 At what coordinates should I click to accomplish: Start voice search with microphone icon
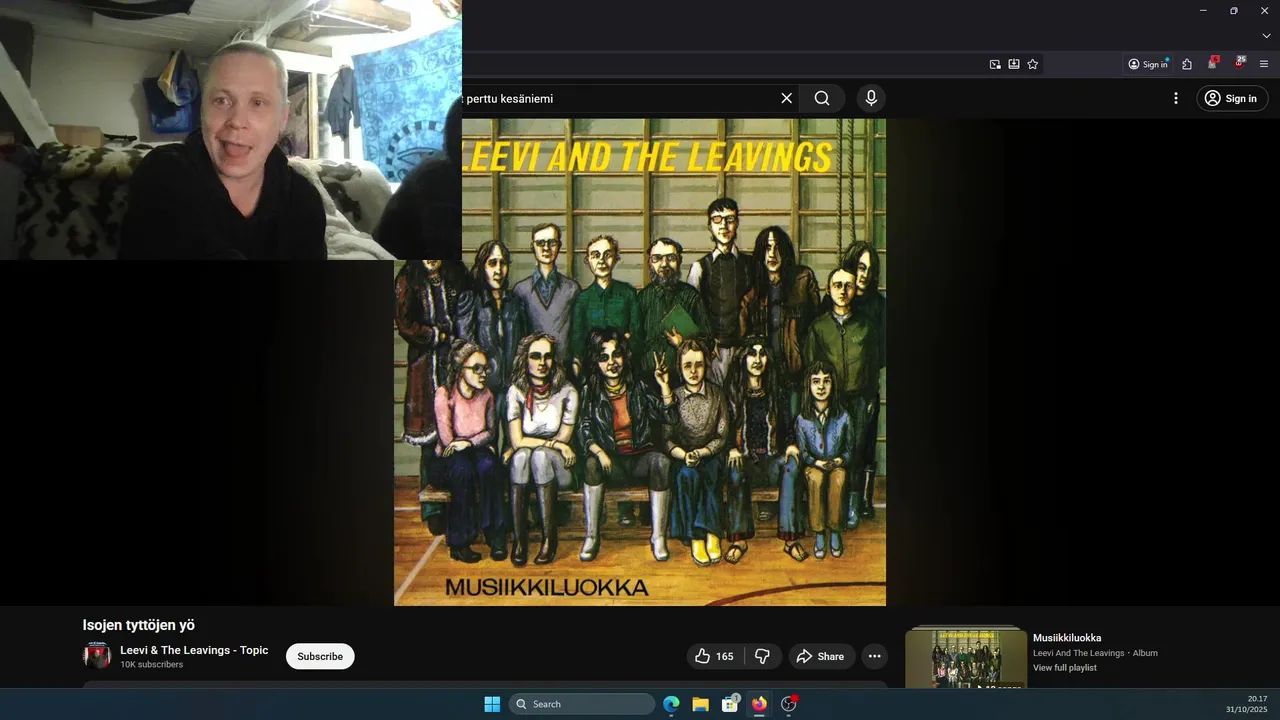pos(871,98)
